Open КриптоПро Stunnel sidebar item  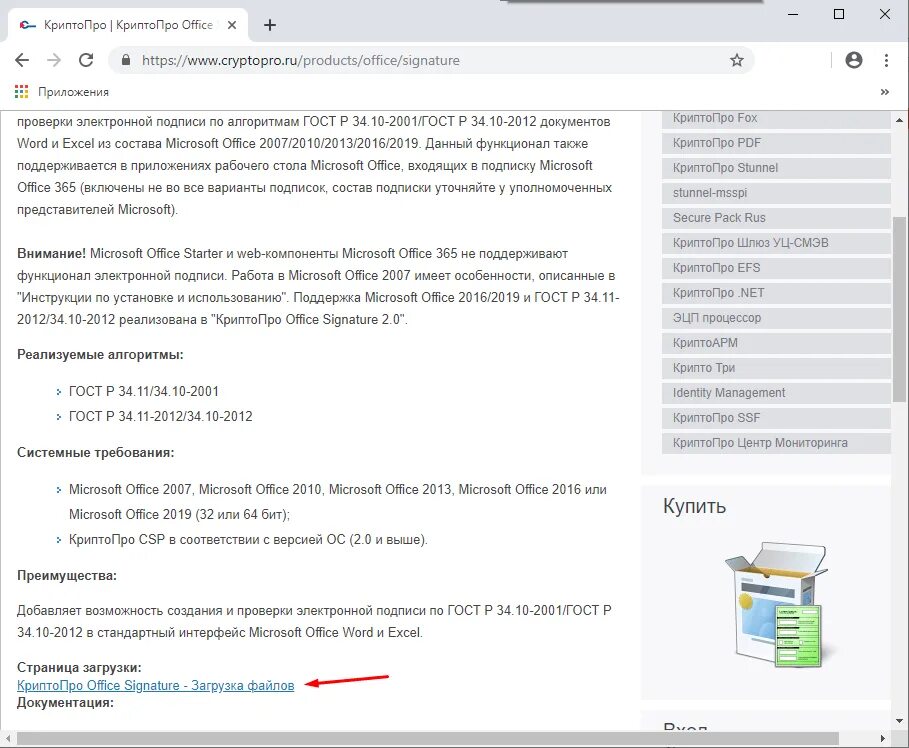[x=776, y=168]
